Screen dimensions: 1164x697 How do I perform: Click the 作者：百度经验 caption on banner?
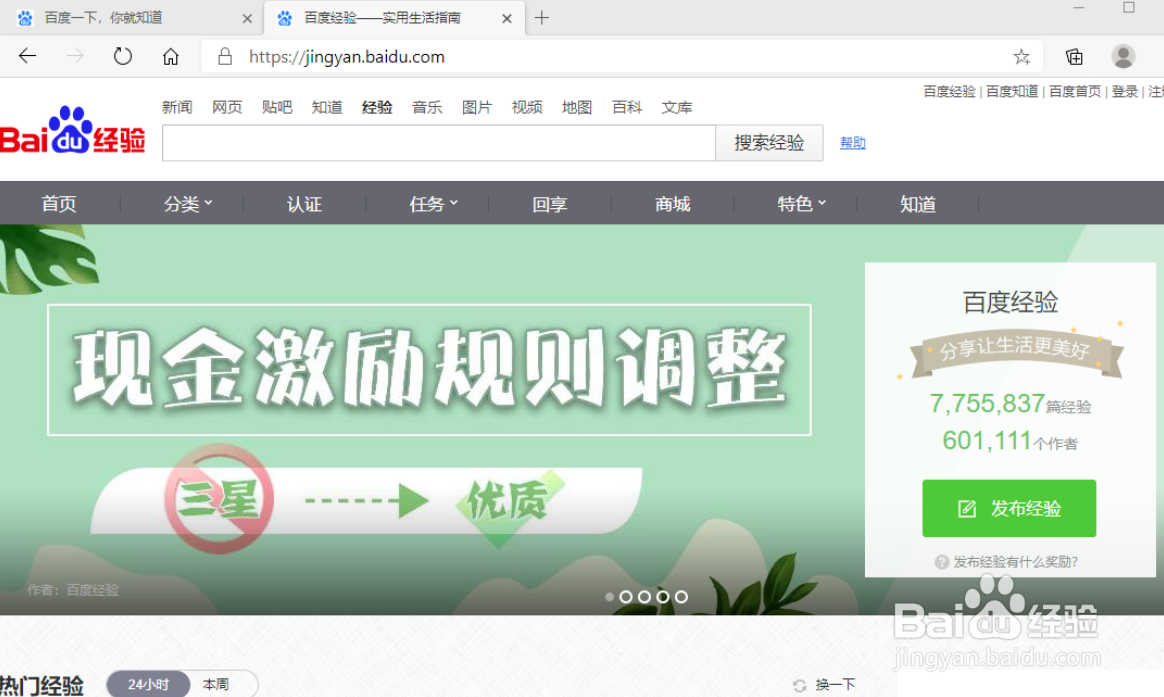pyautogui.click(x=73, y=590)
